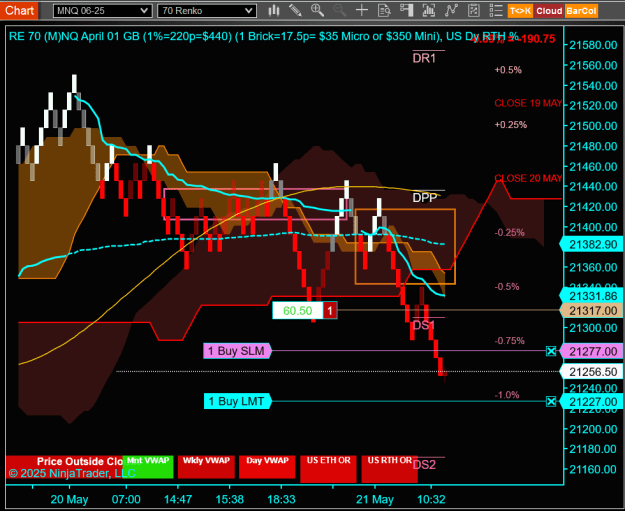Click the DS1 pivot label
The width and height of the screenshot is (625, 511).
click(424, 325)
